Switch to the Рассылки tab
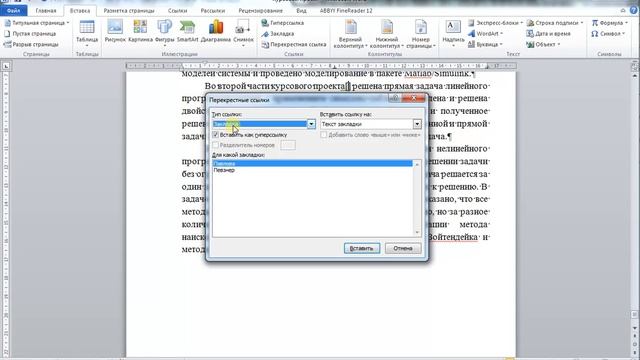 tap(213, 11)
